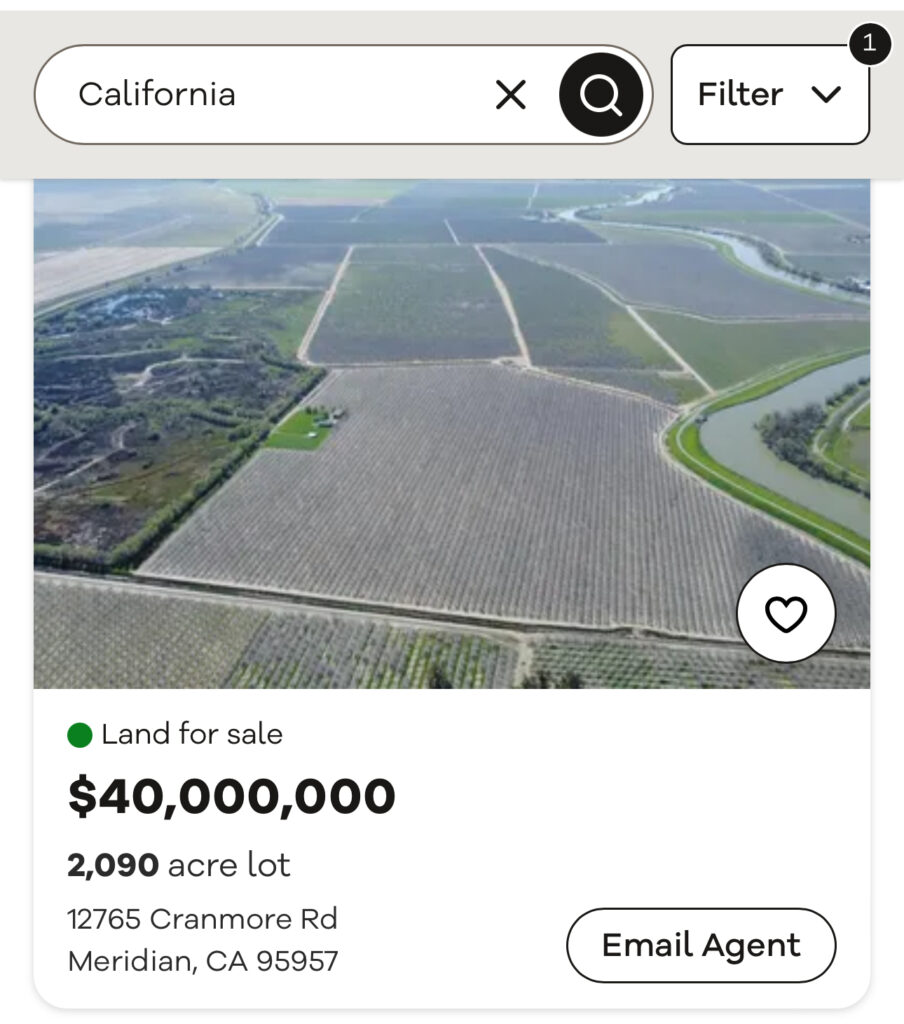Click the Email Agent button

pyautogui.click(x=701, y=945)
